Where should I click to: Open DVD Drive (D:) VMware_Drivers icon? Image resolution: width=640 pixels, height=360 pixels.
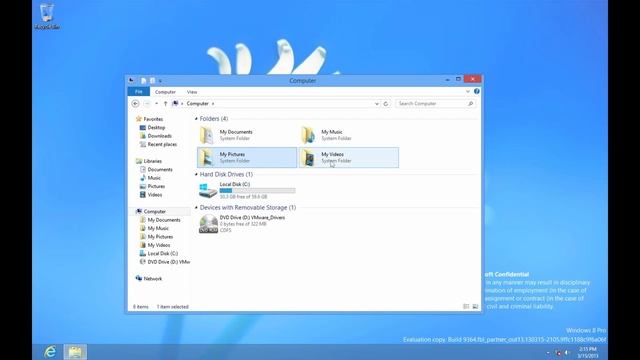click(208, 224)
